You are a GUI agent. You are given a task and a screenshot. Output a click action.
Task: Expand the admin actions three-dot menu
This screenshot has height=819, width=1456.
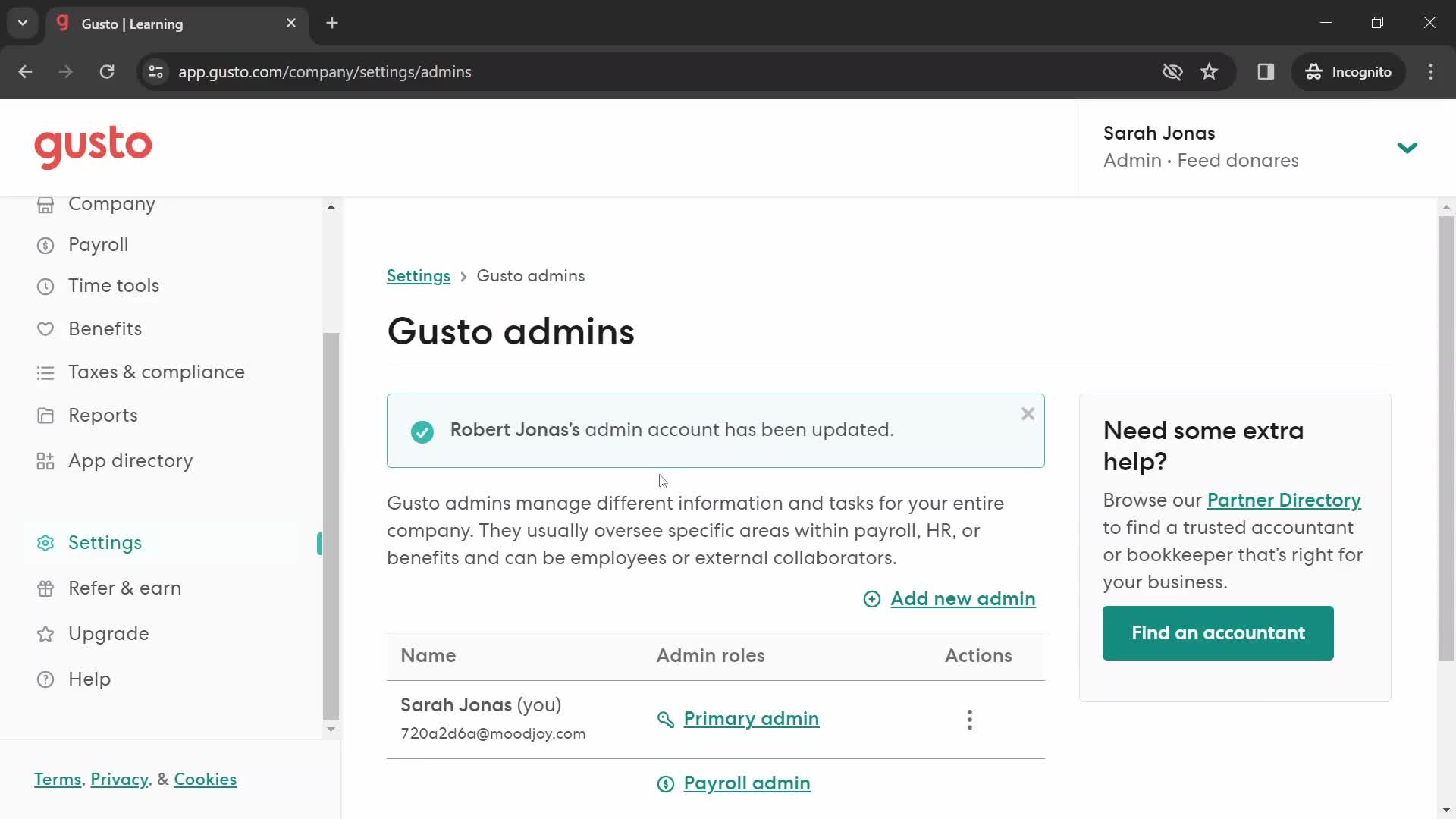click(x=969, y=718)
